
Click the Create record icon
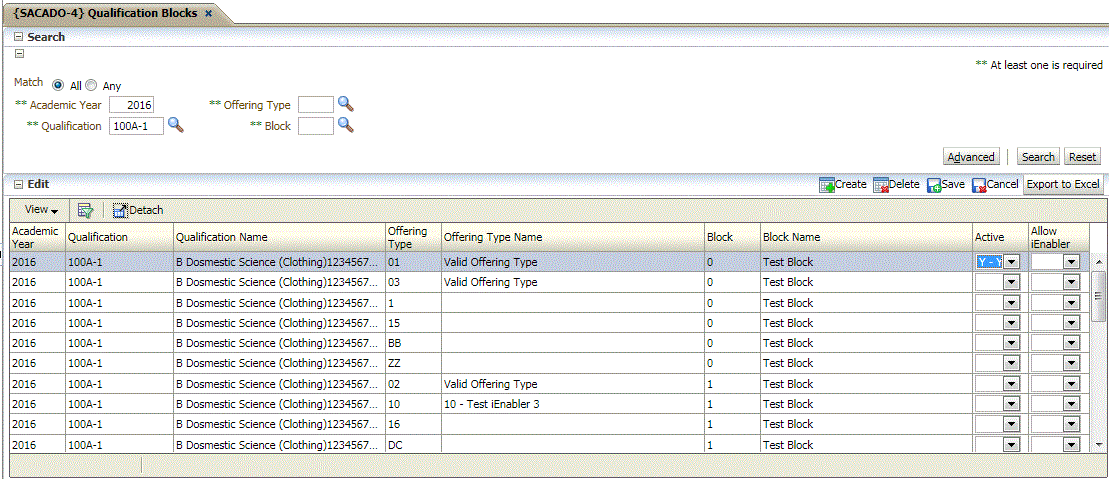827,185
